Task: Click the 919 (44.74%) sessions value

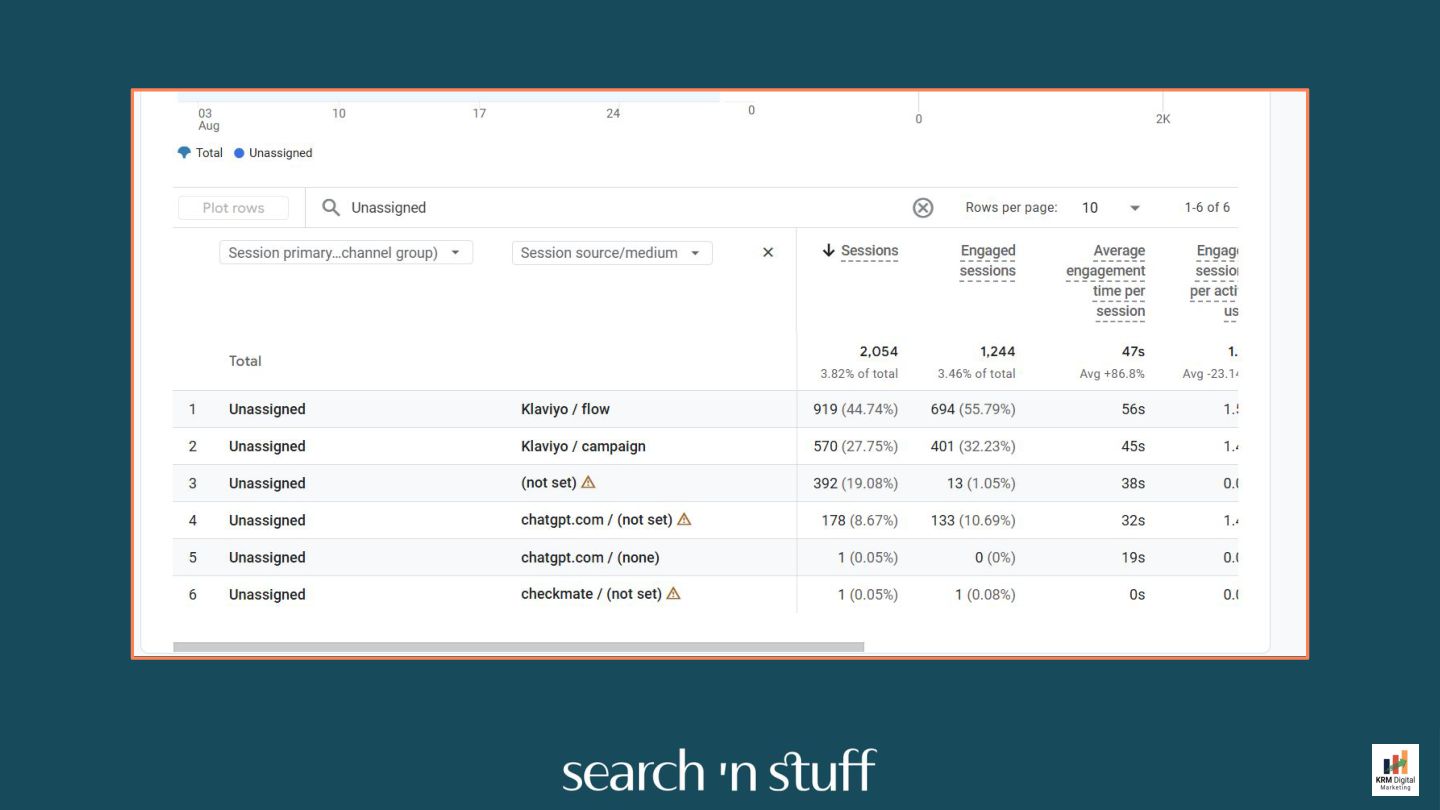Action: (855, 409)
